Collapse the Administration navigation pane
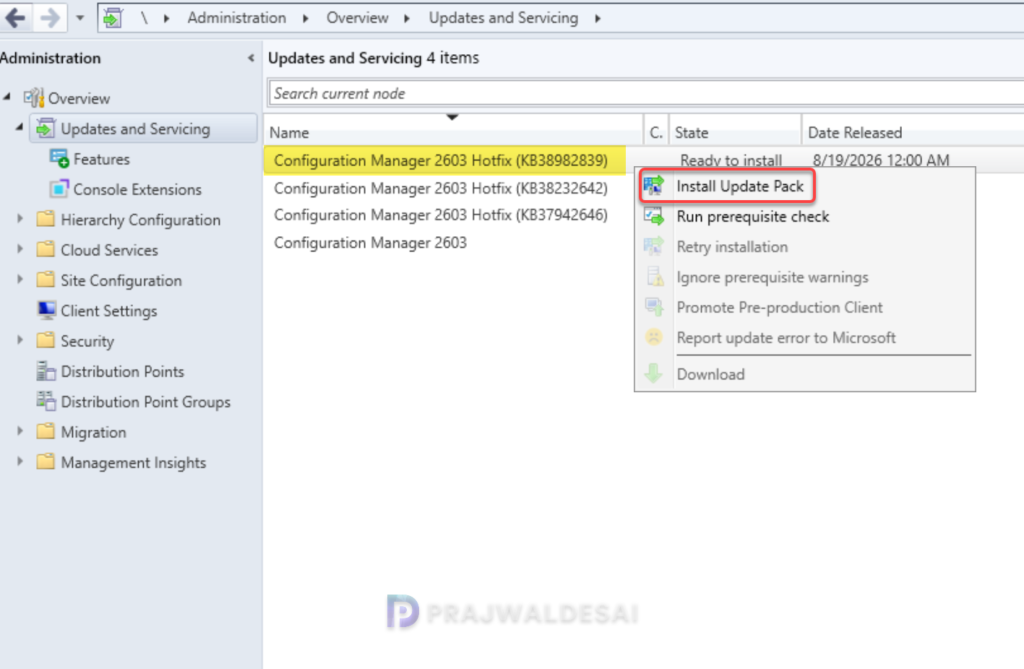 click(251, 58)
